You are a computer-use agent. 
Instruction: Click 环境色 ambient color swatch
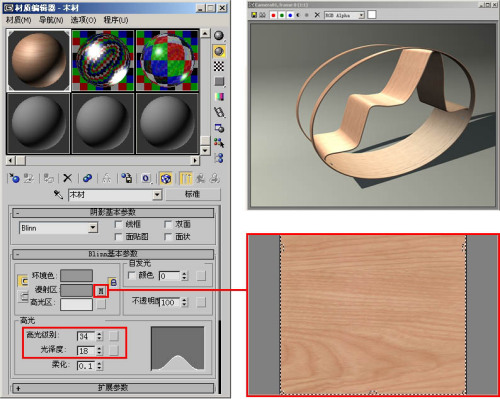coord(76,276)
